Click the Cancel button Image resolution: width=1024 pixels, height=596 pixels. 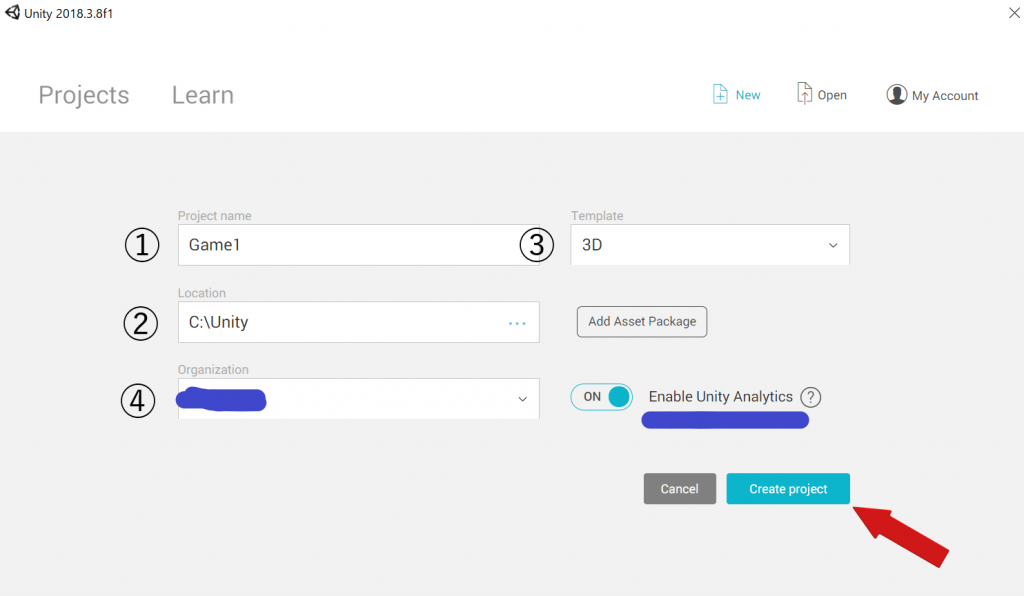[x=679, y=489]
